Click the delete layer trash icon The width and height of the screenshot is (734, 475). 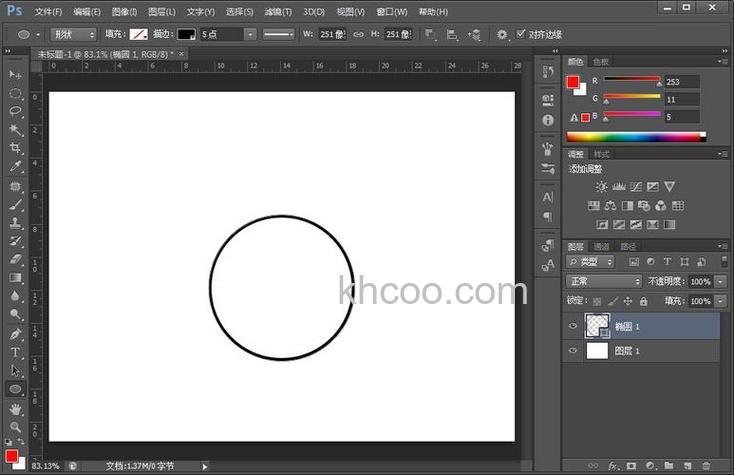(x=707, y=466)
